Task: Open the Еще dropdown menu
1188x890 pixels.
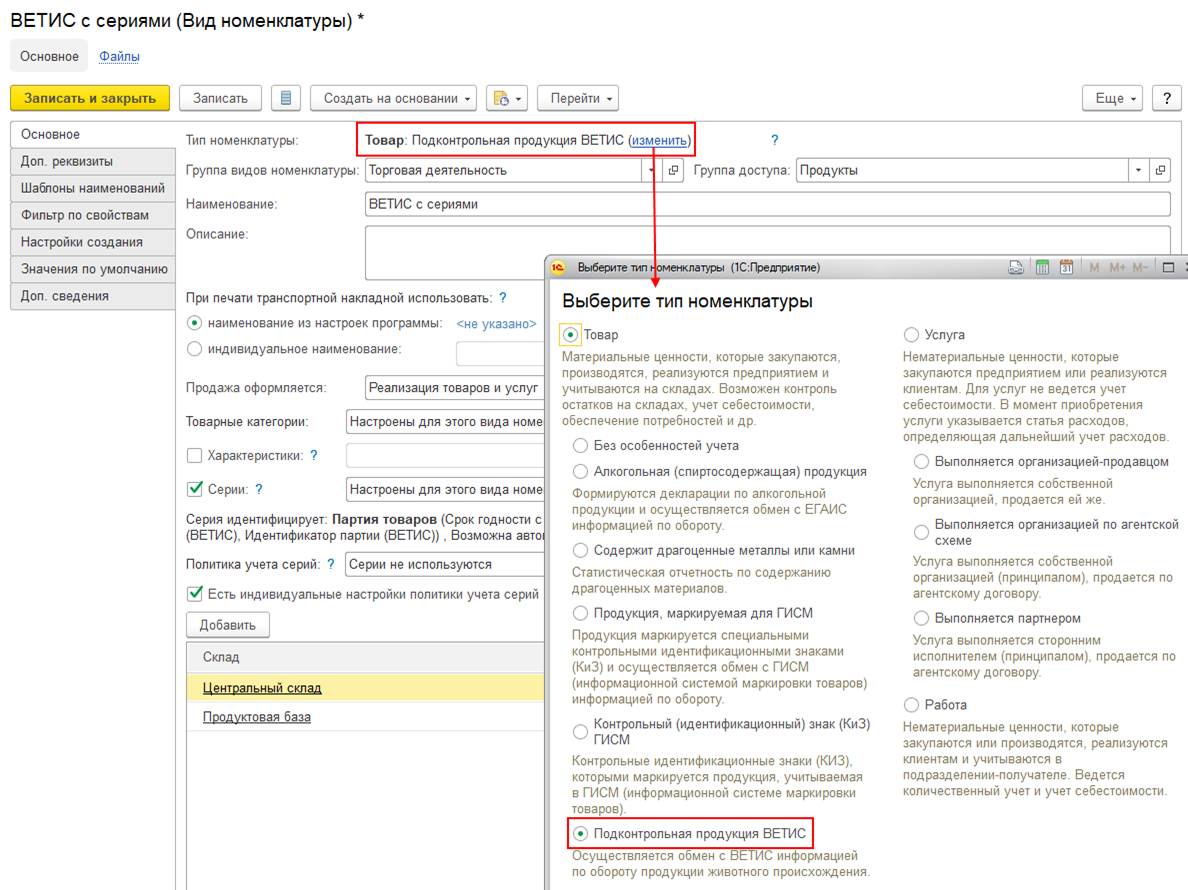Action: (1112, 98)
